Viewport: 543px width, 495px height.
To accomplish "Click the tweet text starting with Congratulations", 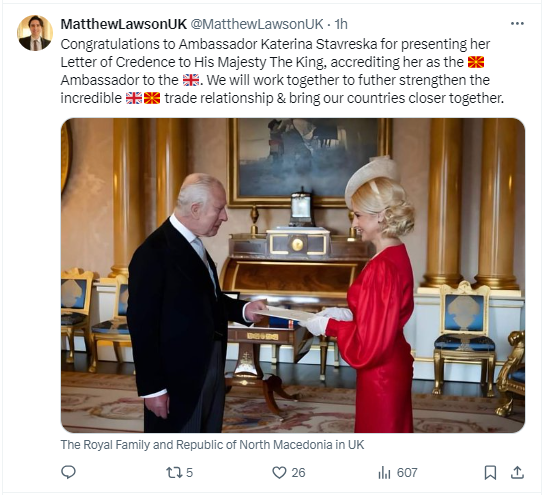I will 282,71.
